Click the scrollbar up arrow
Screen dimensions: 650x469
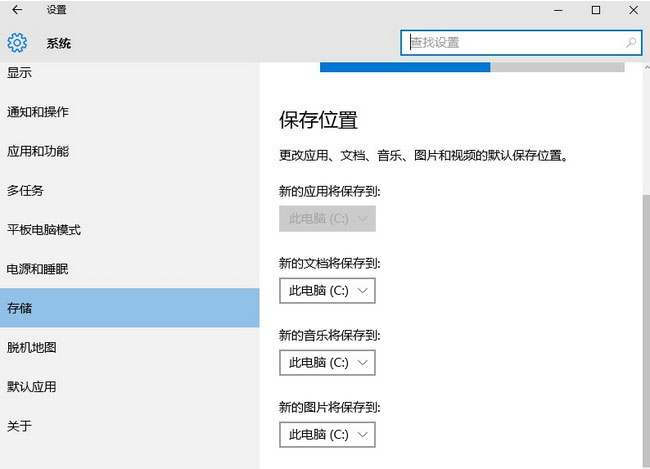point(647,67)
